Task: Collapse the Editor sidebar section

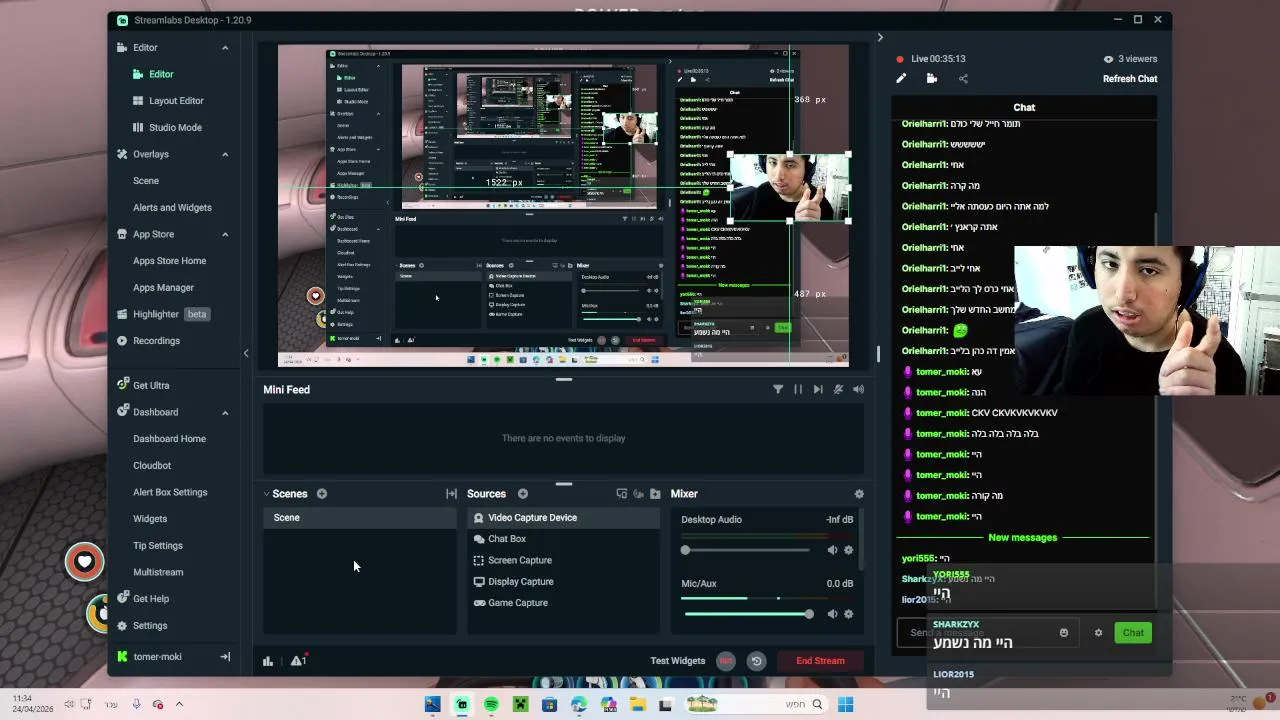Action: click(x=225, y=48)
